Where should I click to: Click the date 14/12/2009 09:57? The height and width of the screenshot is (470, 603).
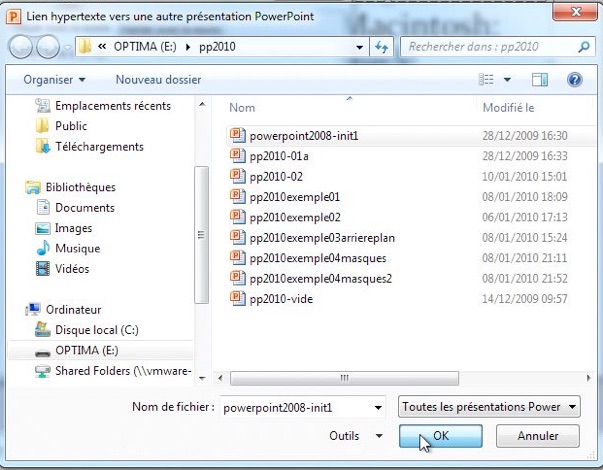(x=525, y=299)
